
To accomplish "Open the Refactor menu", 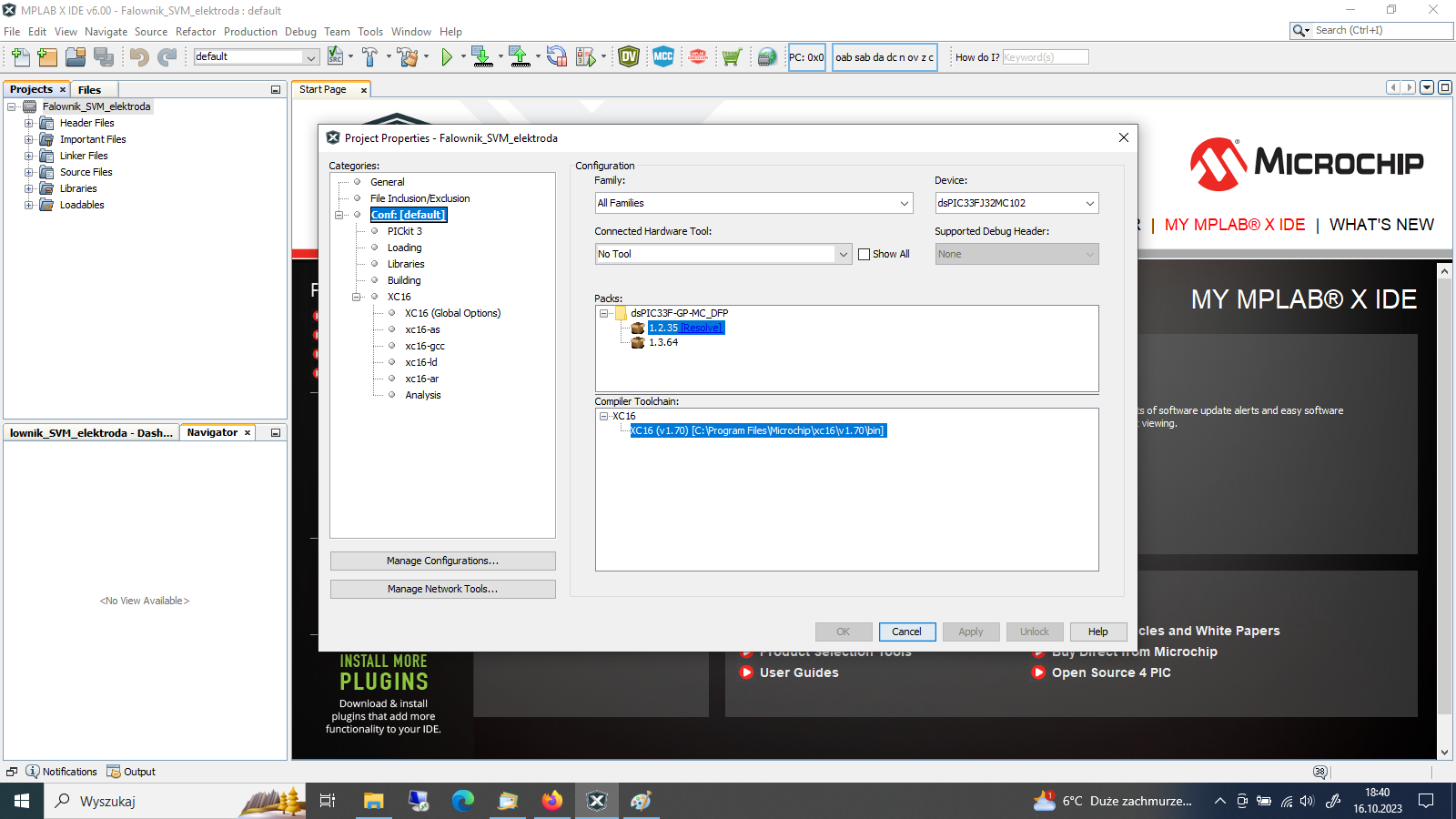I will click(196, 31).
